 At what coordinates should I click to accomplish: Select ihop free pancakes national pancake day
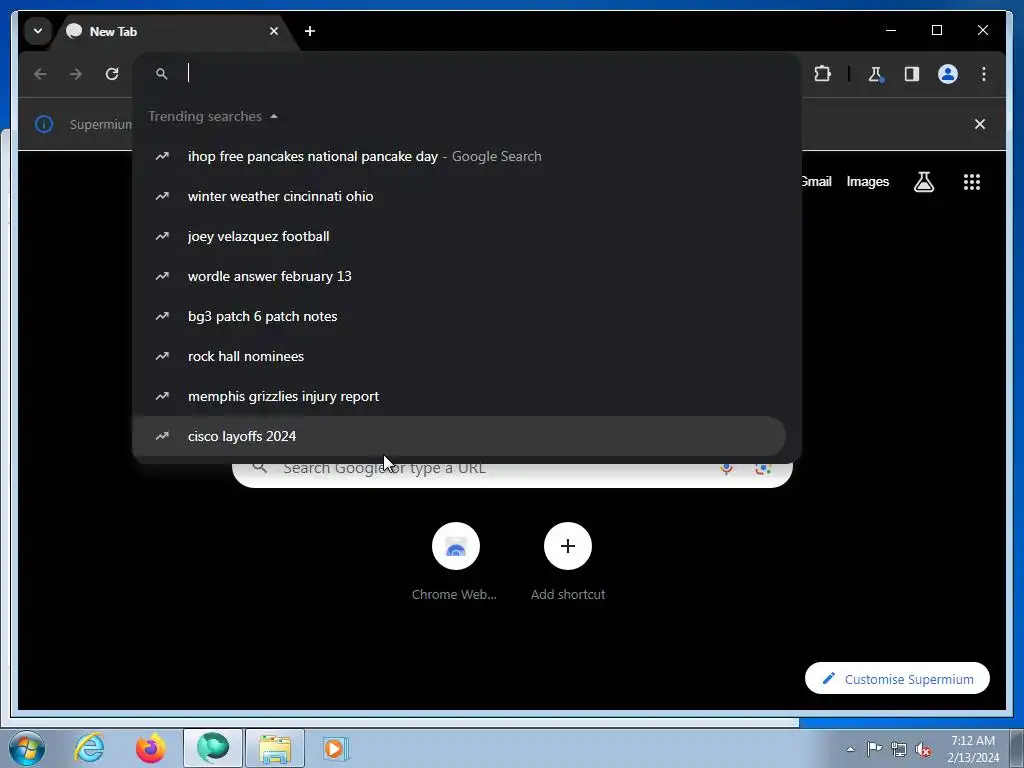point(458,156)
